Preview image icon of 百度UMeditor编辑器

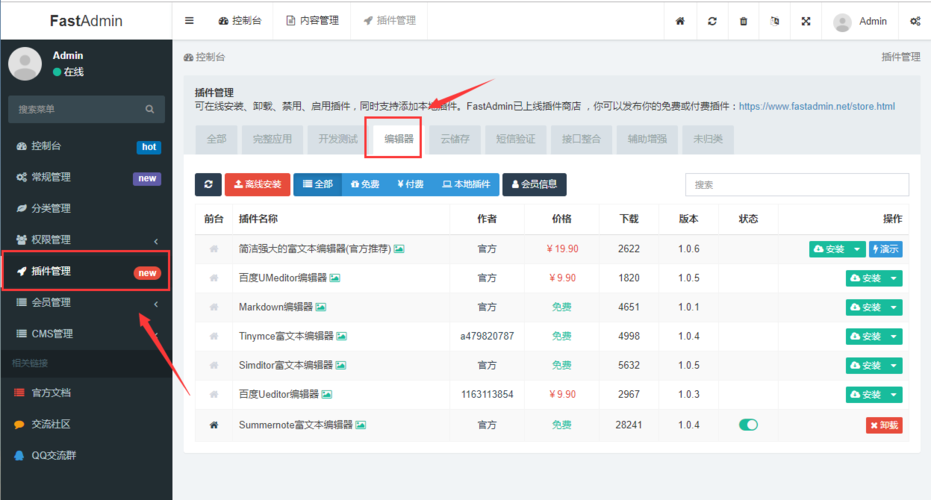tap(335, 278)
